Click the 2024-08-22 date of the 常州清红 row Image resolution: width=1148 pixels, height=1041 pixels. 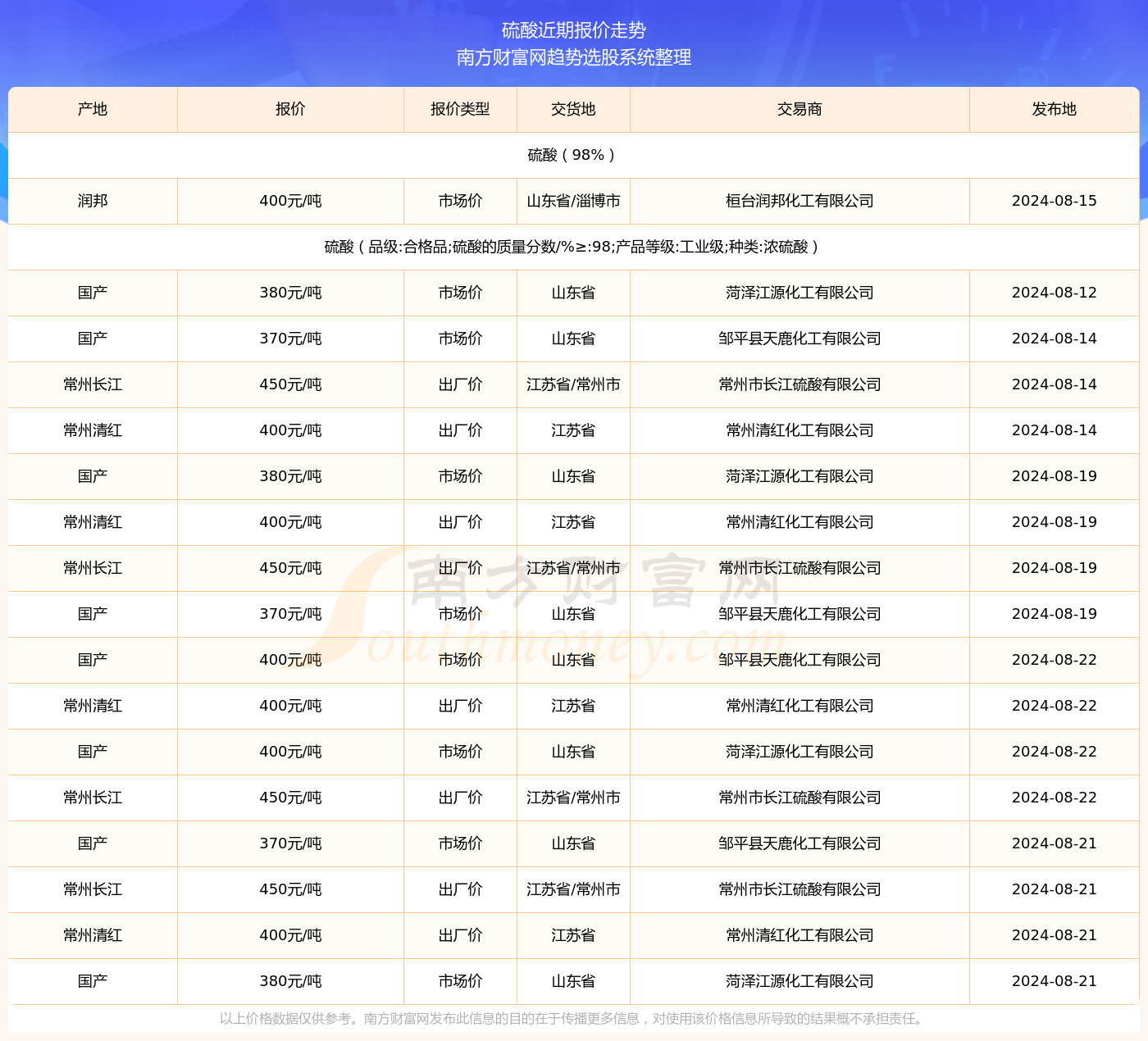pyautogui.click(x=1055, y=706)
